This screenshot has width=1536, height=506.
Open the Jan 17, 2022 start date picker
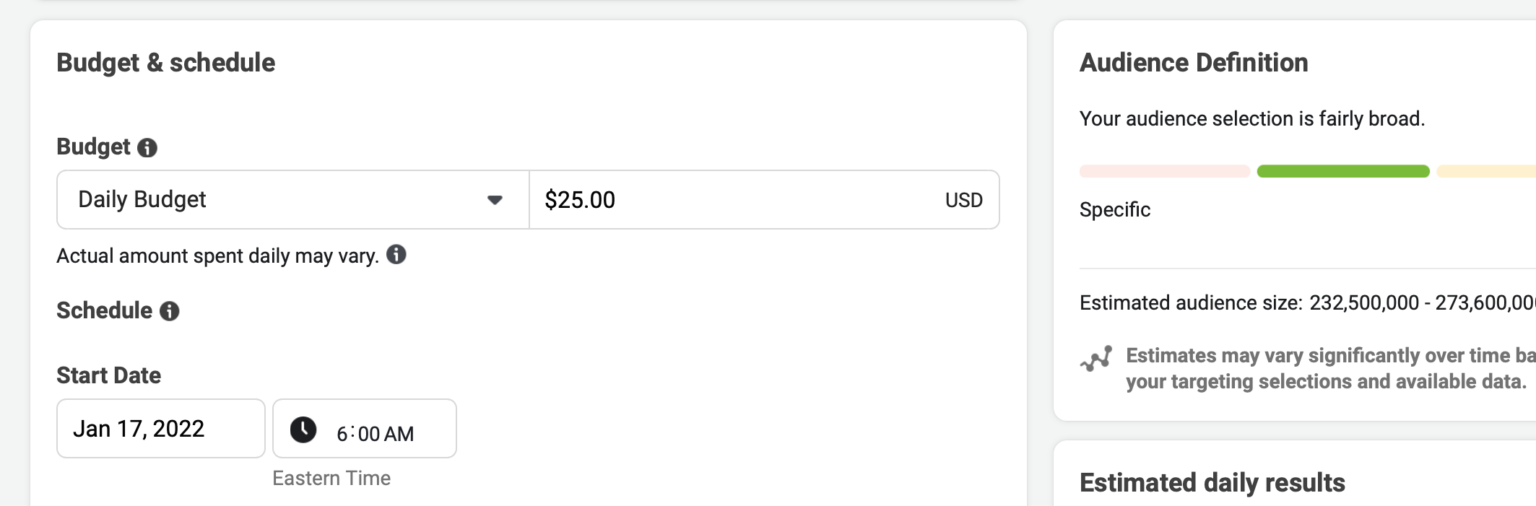point(160,429)
